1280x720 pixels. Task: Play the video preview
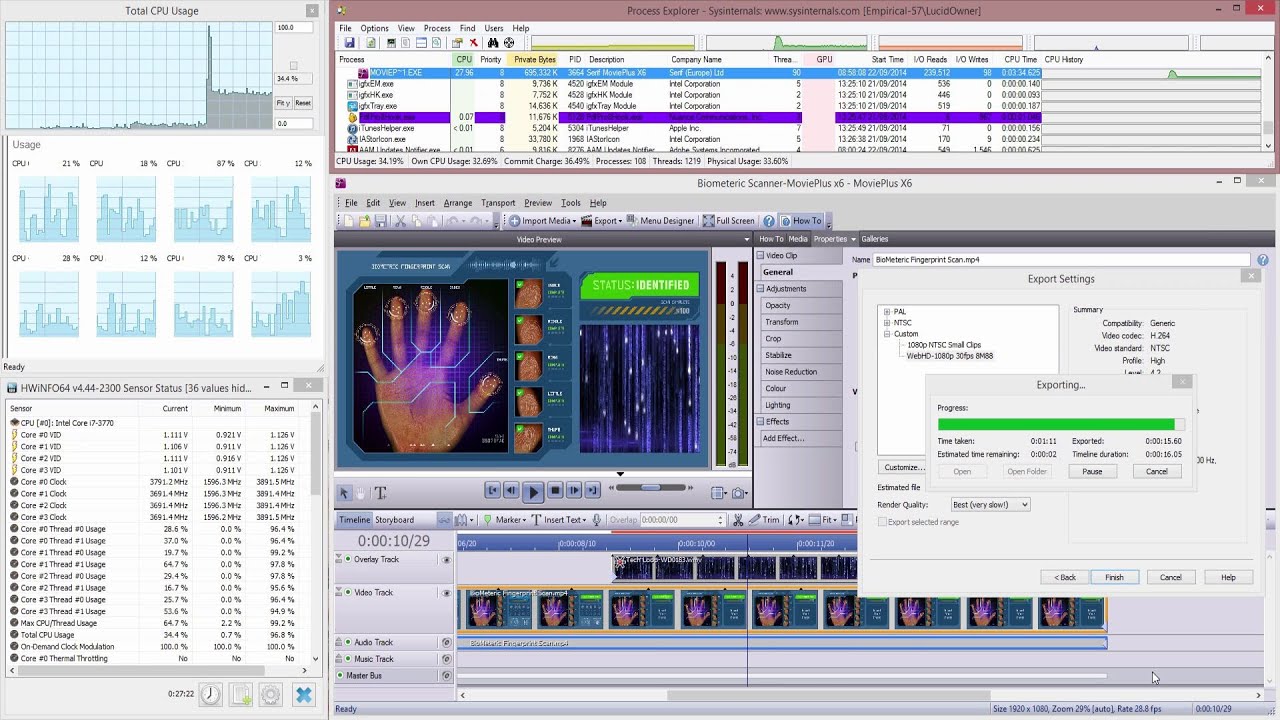(x=532, y=491)
